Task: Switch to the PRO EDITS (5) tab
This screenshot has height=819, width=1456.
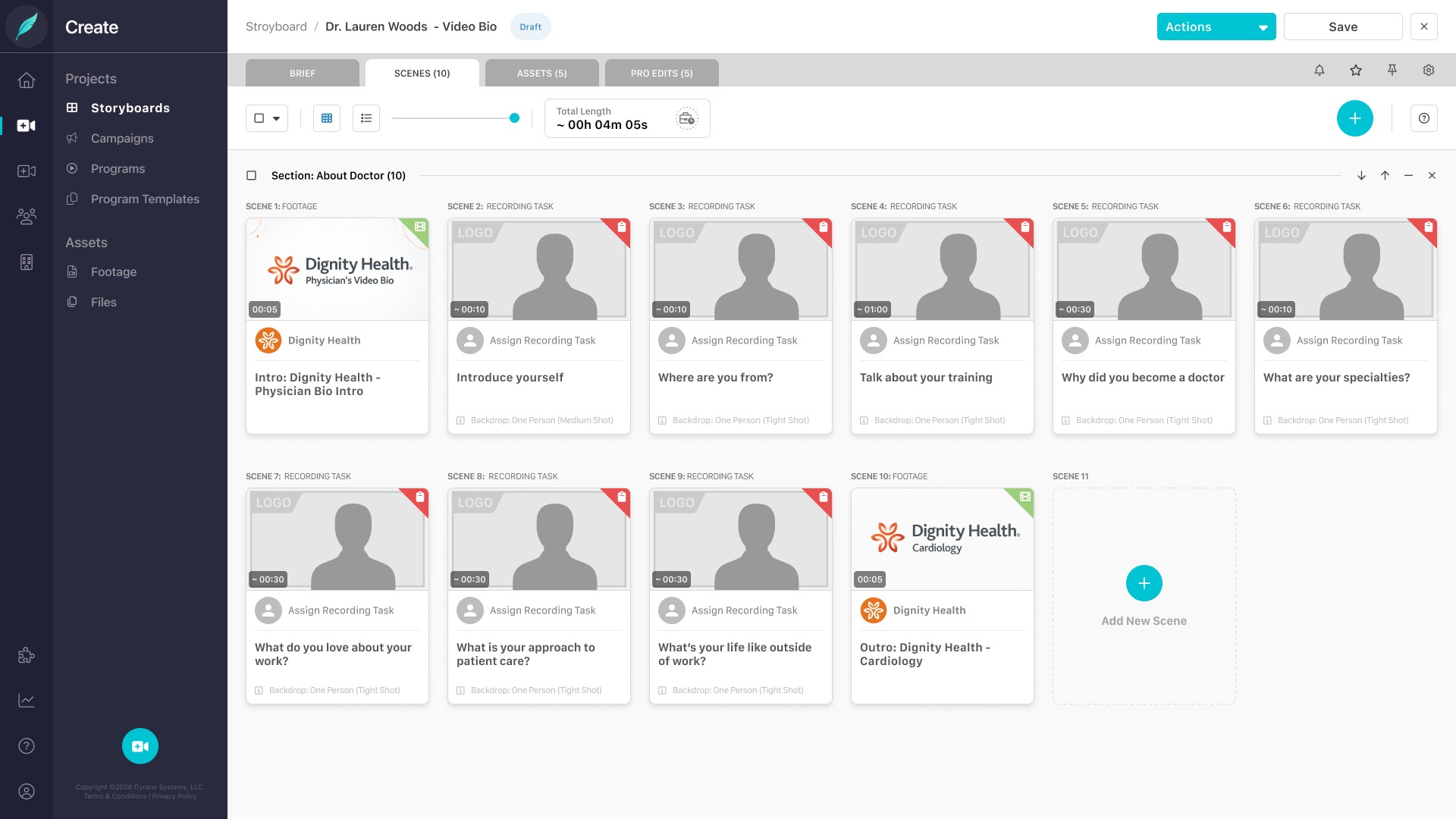Action: point(662,74)
